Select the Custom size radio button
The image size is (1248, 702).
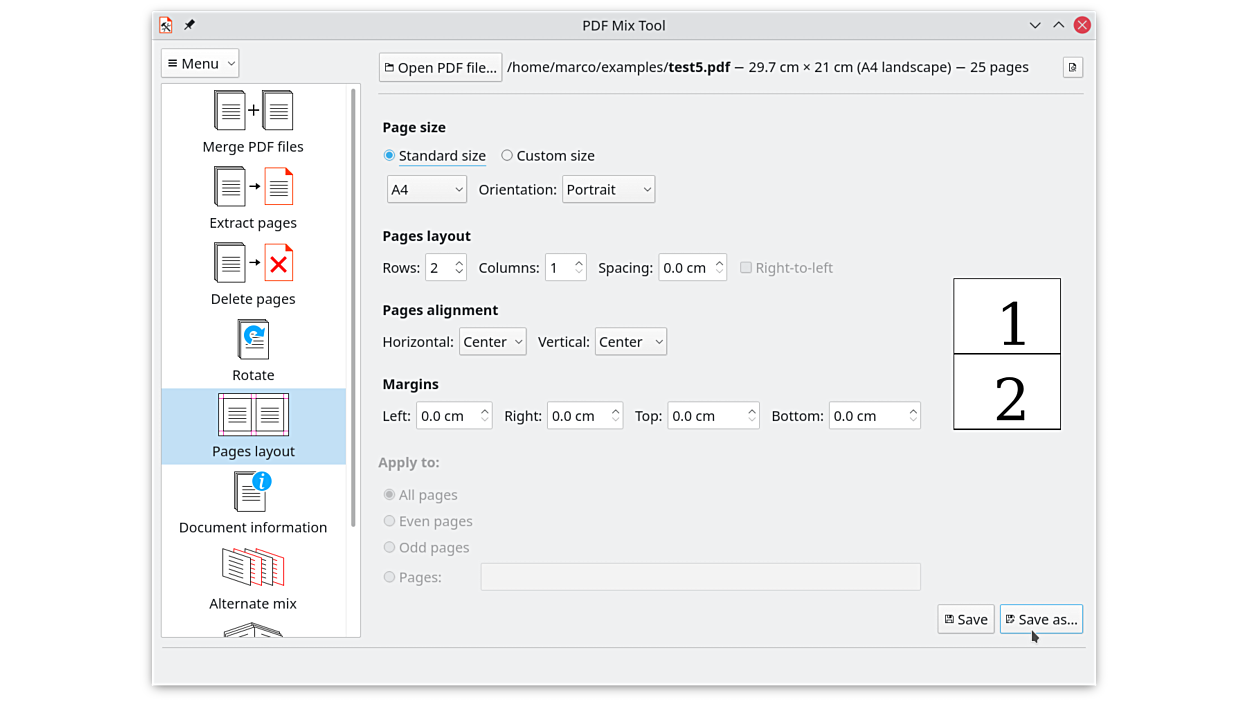point(507,156)
